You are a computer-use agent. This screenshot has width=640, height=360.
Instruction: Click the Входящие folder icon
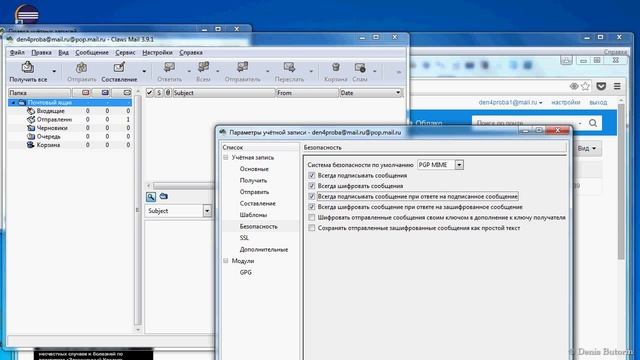point(31,111)
